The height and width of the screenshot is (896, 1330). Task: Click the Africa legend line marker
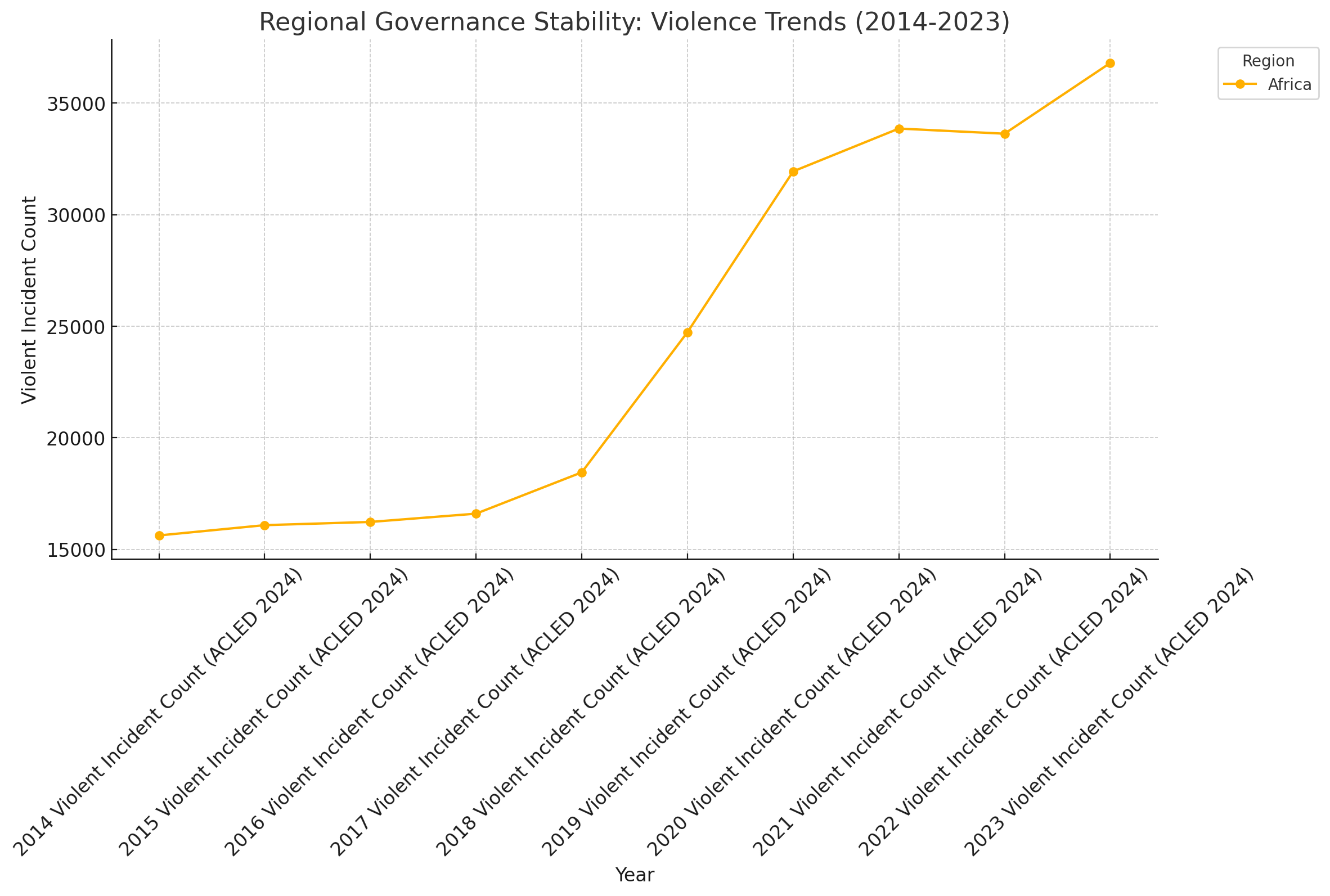tap(1239, 84)
